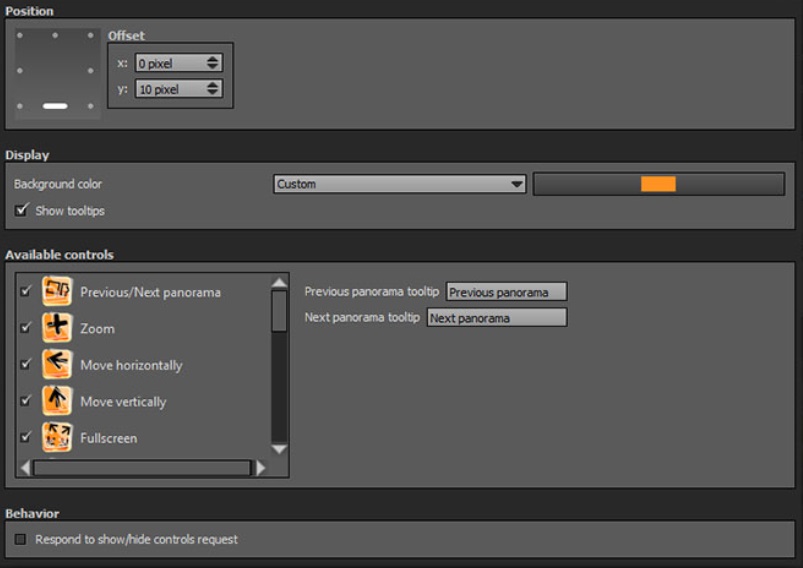Select the Move vertically list label
803x568 pixels.
coord(123,402)
